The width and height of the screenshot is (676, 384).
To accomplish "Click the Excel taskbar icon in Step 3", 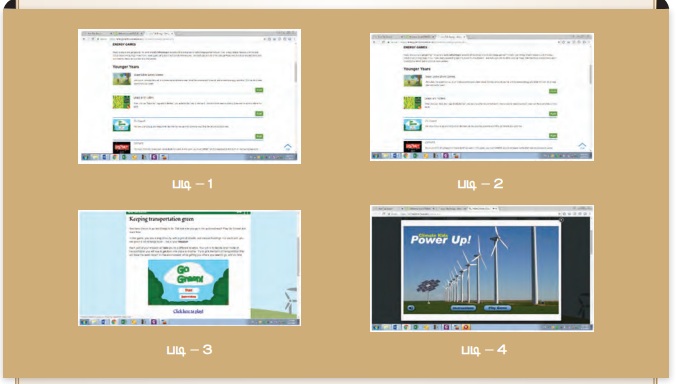I will 123,322.
